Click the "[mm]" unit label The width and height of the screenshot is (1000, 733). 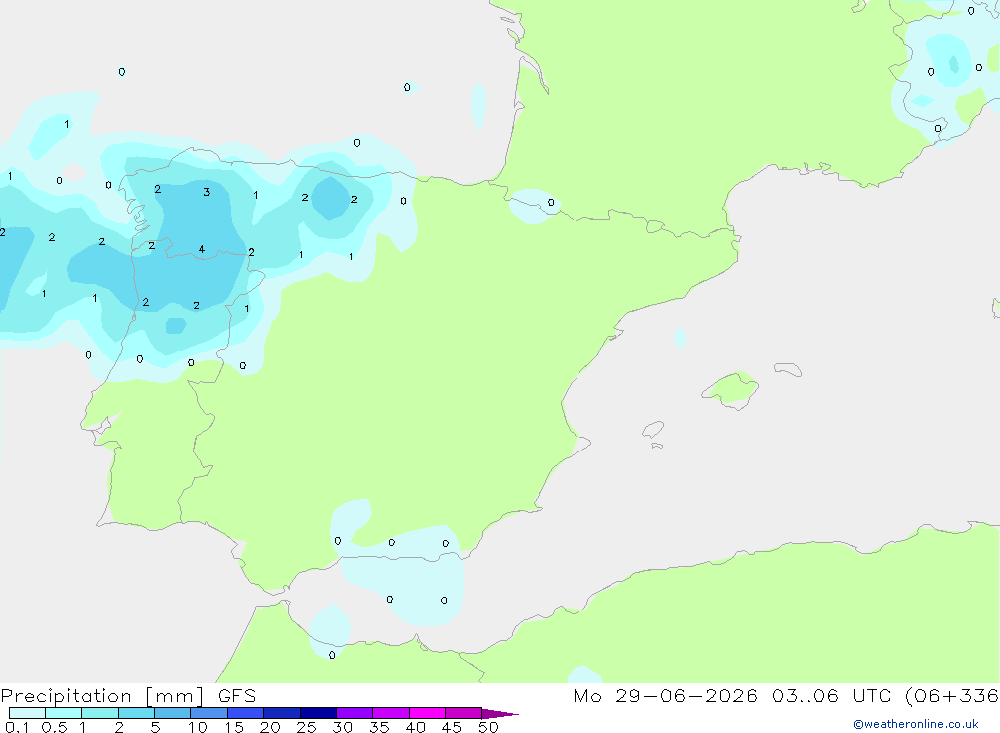pyautogui.click(x=174, y=696)
